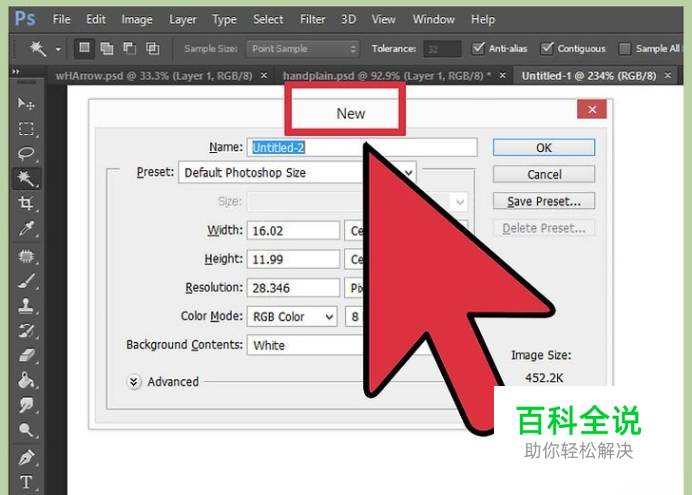
Task: Expand the Advanced section
Action: point(134,382)
